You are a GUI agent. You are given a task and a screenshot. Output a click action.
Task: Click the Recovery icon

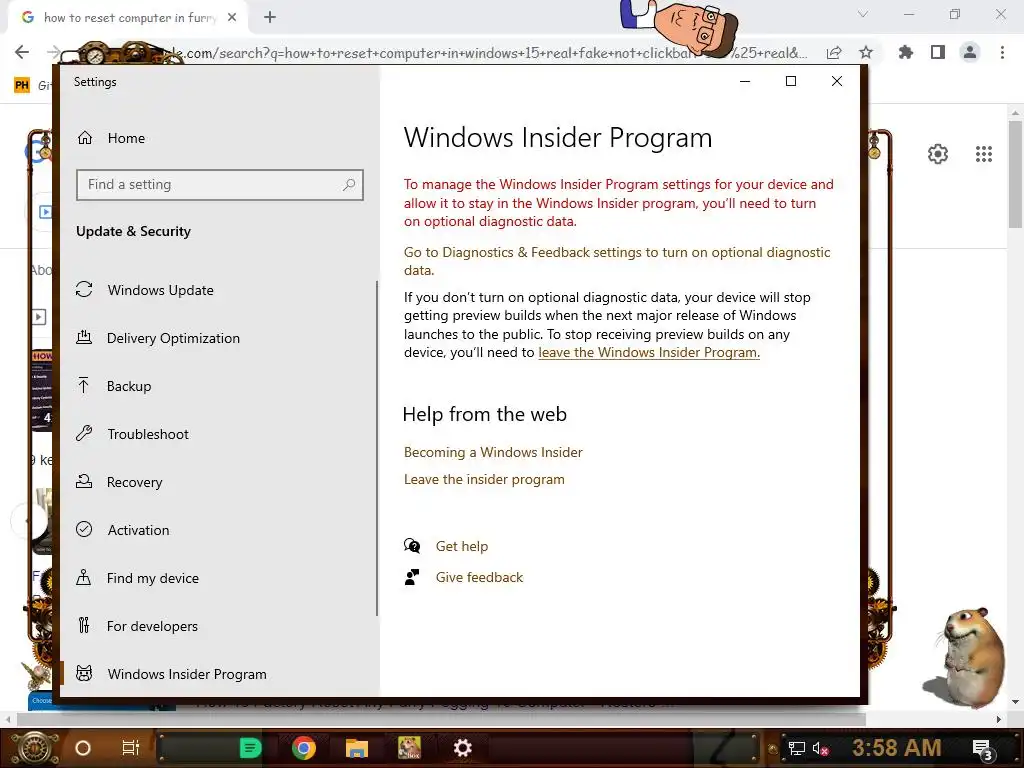point(84,481)
